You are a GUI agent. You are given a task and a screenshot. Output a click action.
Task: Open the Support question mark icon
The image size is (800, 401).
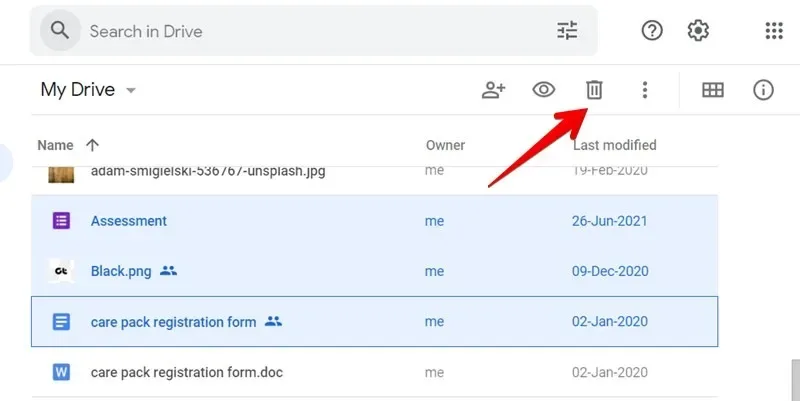652,31
